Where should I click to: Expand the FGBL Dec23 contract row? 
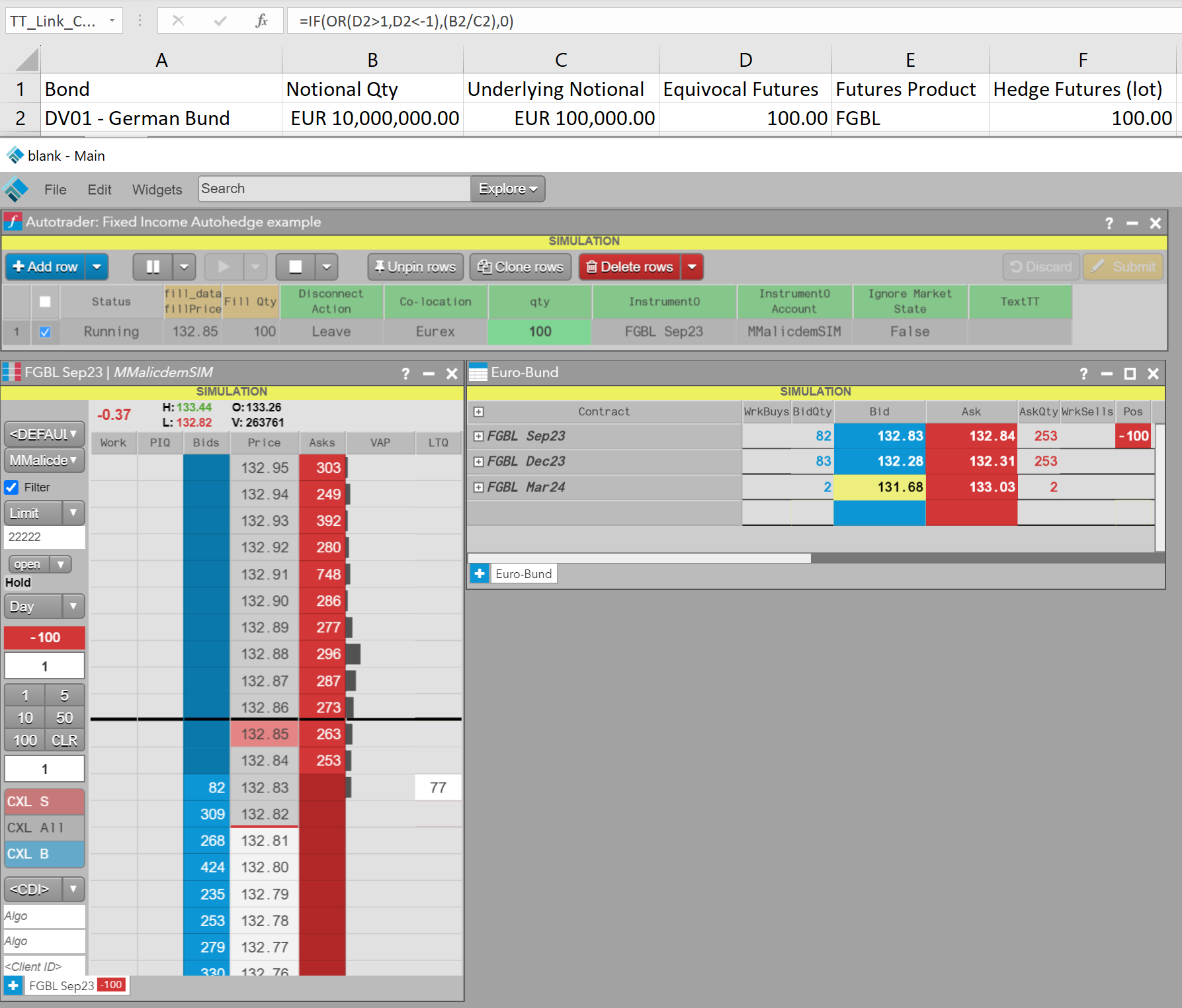pyautogui.click(x=479, y=462)
